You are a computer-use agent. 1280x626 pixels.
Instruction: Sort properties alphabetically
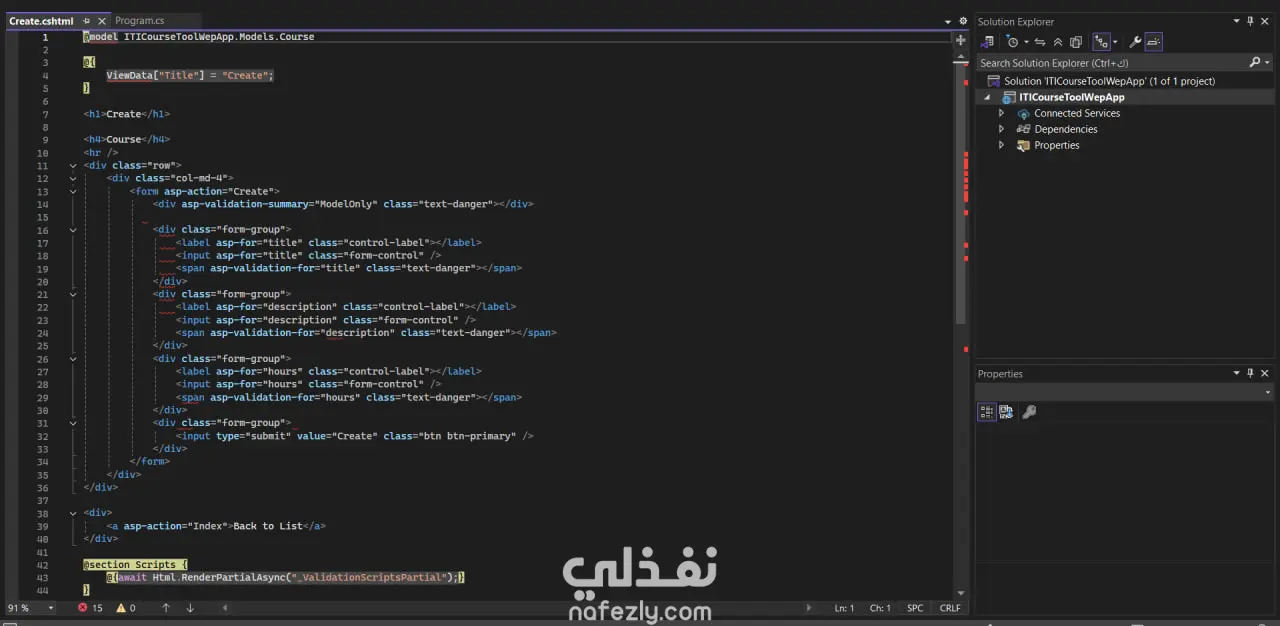coord(1006,412)
